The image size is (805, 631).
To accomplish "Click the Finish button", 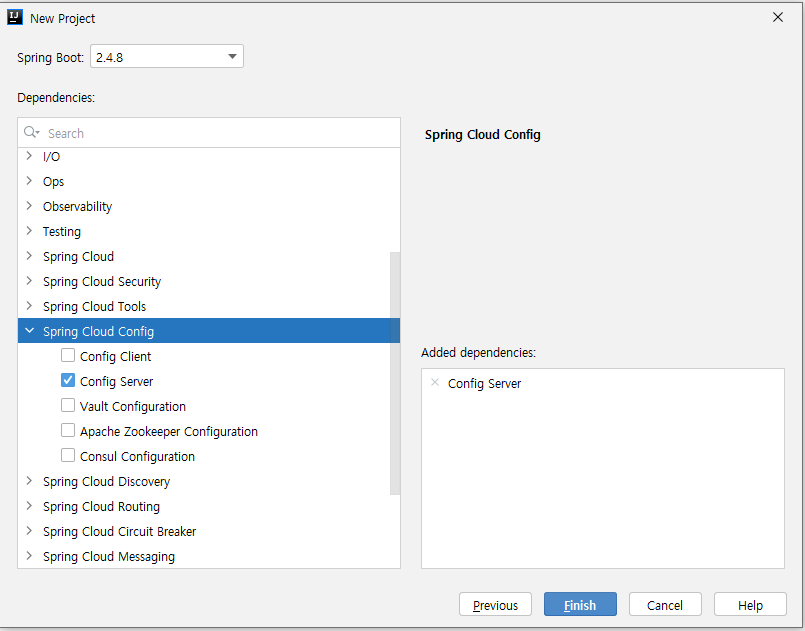I will point(580,604).
